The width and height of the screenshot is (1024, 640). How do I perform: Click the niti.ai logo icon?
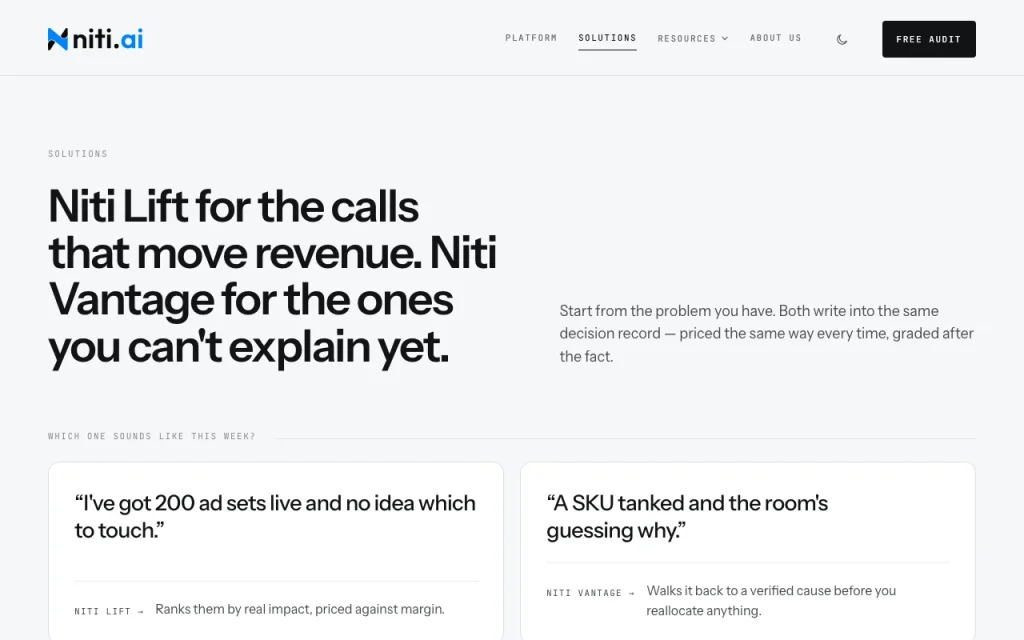(x=57, y=39)
